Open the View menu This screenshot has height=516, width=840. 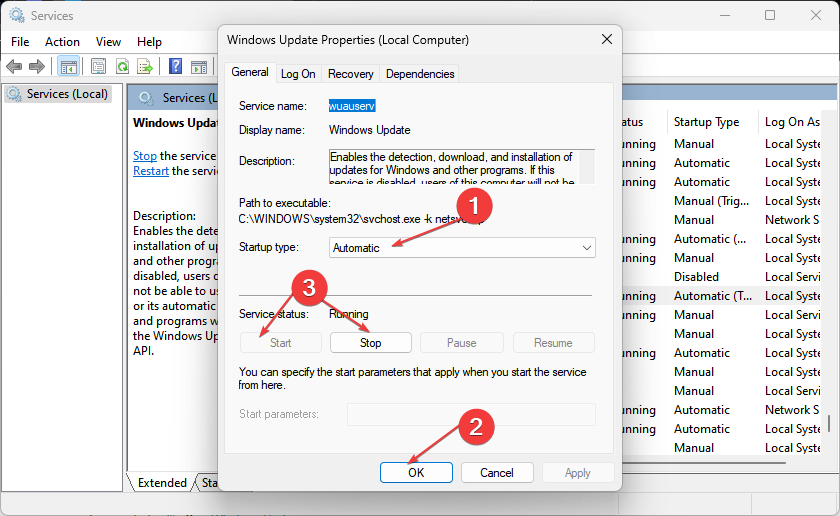[108, 42]
